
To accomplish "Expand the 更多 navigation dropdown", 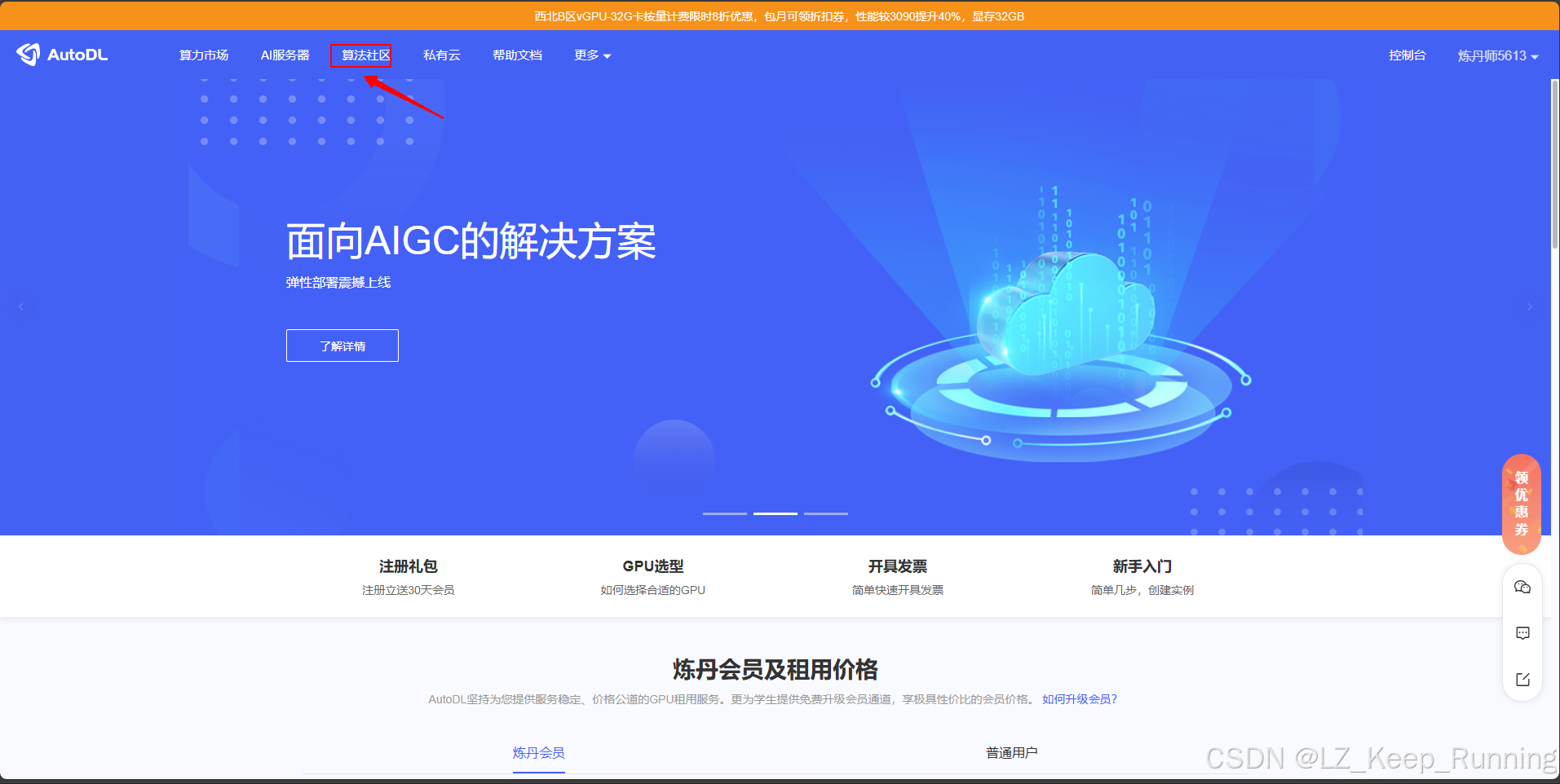I will point(591,55).
